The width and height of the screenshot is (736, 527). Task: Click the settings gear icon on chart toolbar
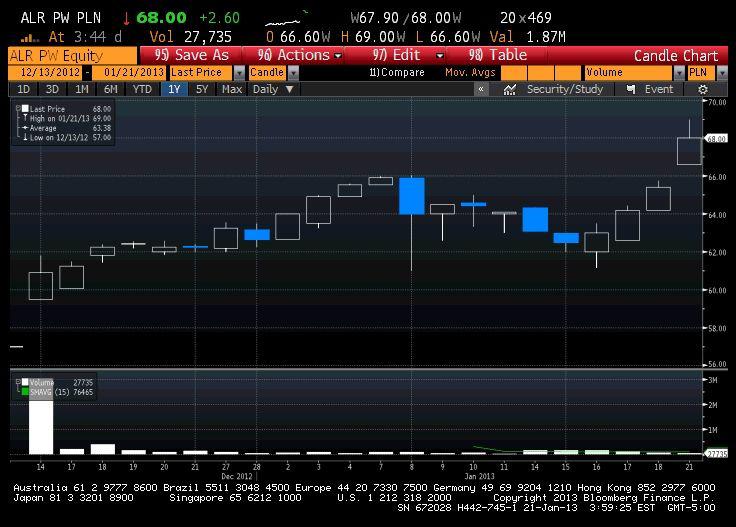click(x=703, y=89)
